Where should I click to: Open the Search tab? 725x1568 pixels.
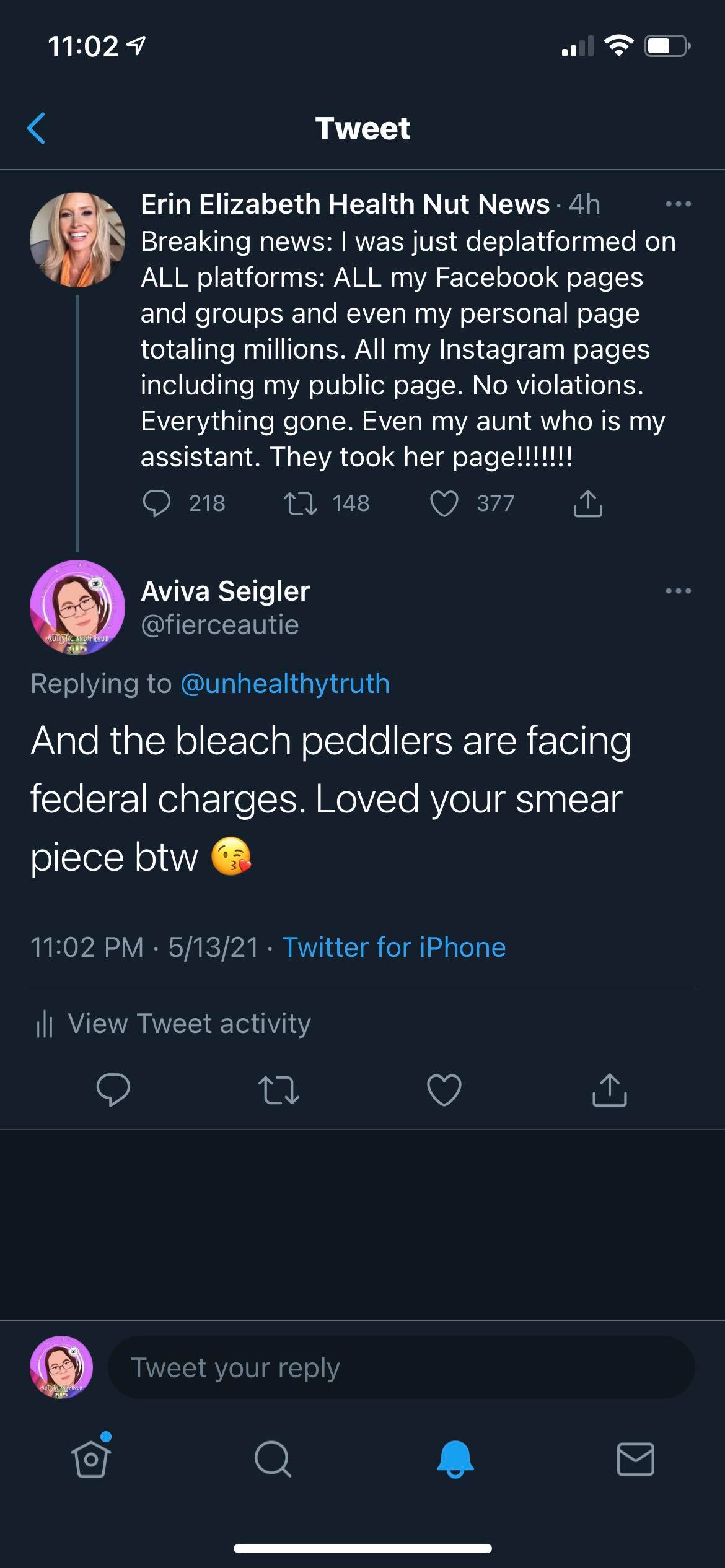click(273, 1459)
